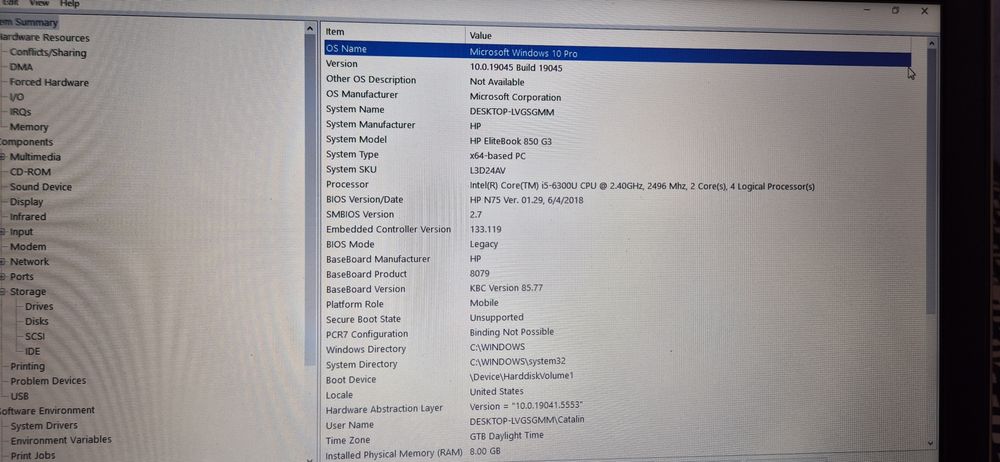The image size is (1000, 462).
Task: Select the I/O tree item
Action: click(x=17, y=97)
